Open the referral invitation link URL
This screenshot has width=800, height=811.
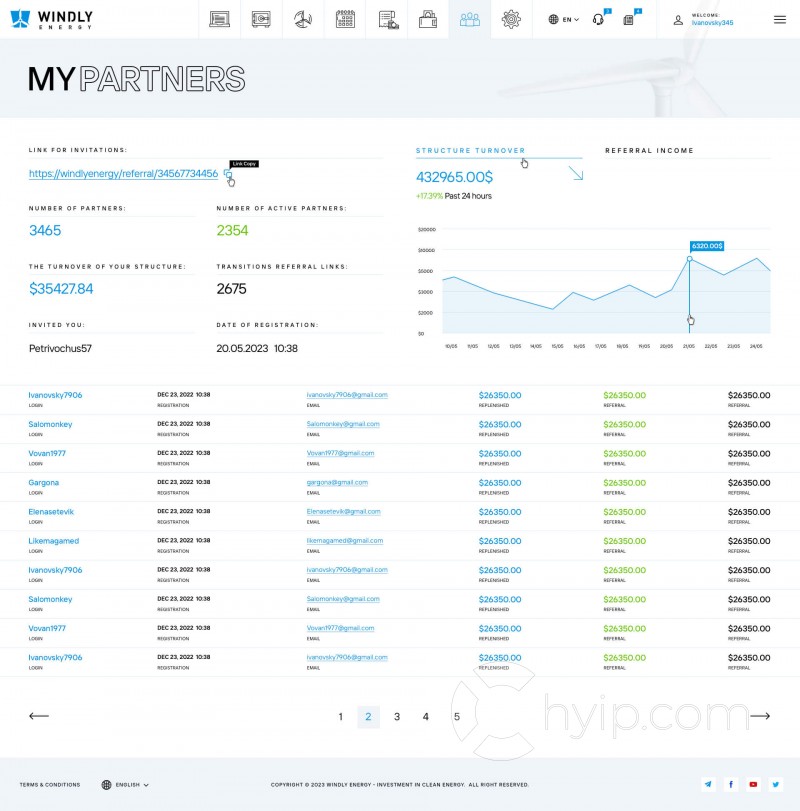(x=124, y=174)
